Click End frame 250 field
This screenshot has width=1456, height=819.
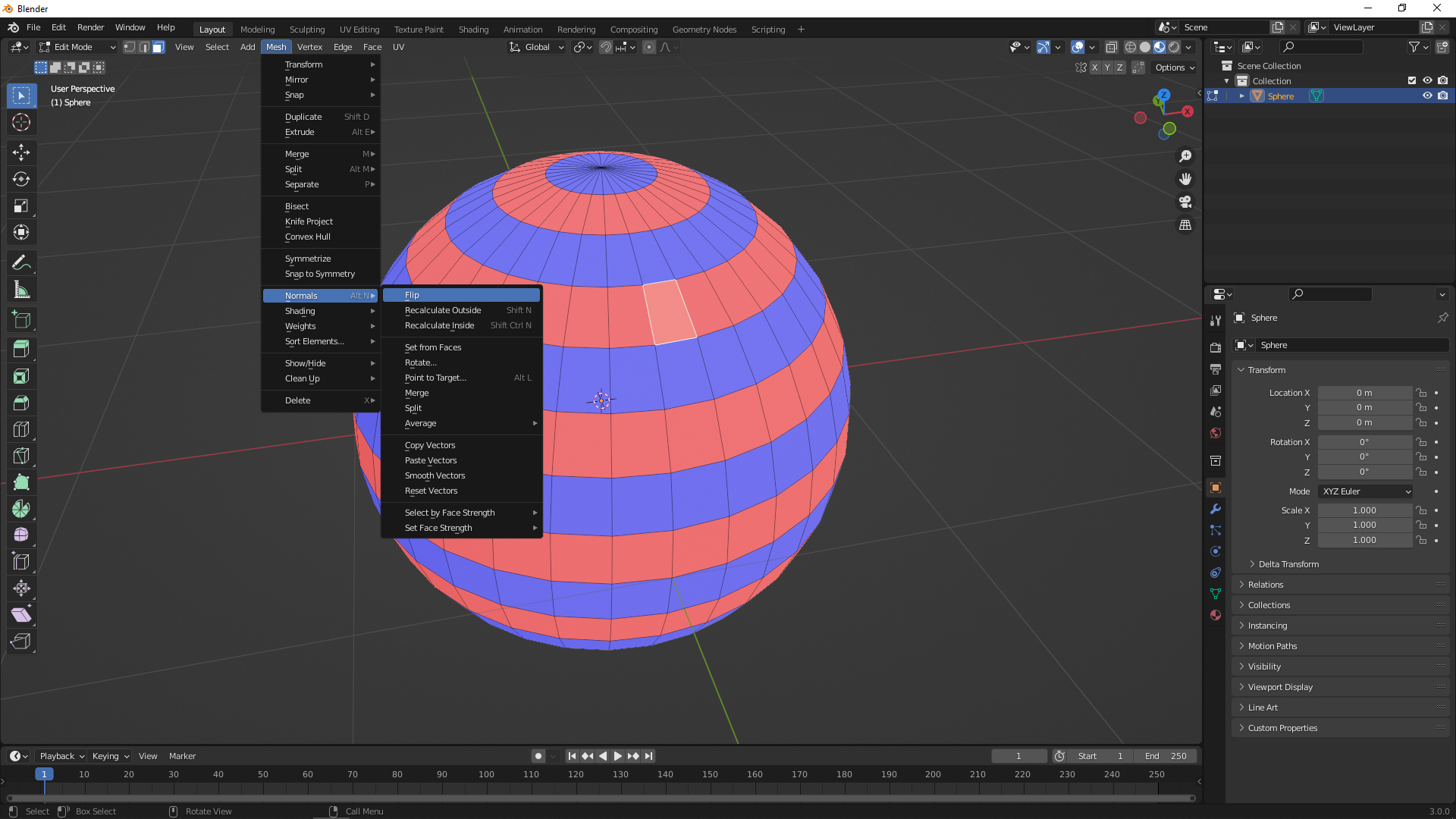pos(1165,756)
